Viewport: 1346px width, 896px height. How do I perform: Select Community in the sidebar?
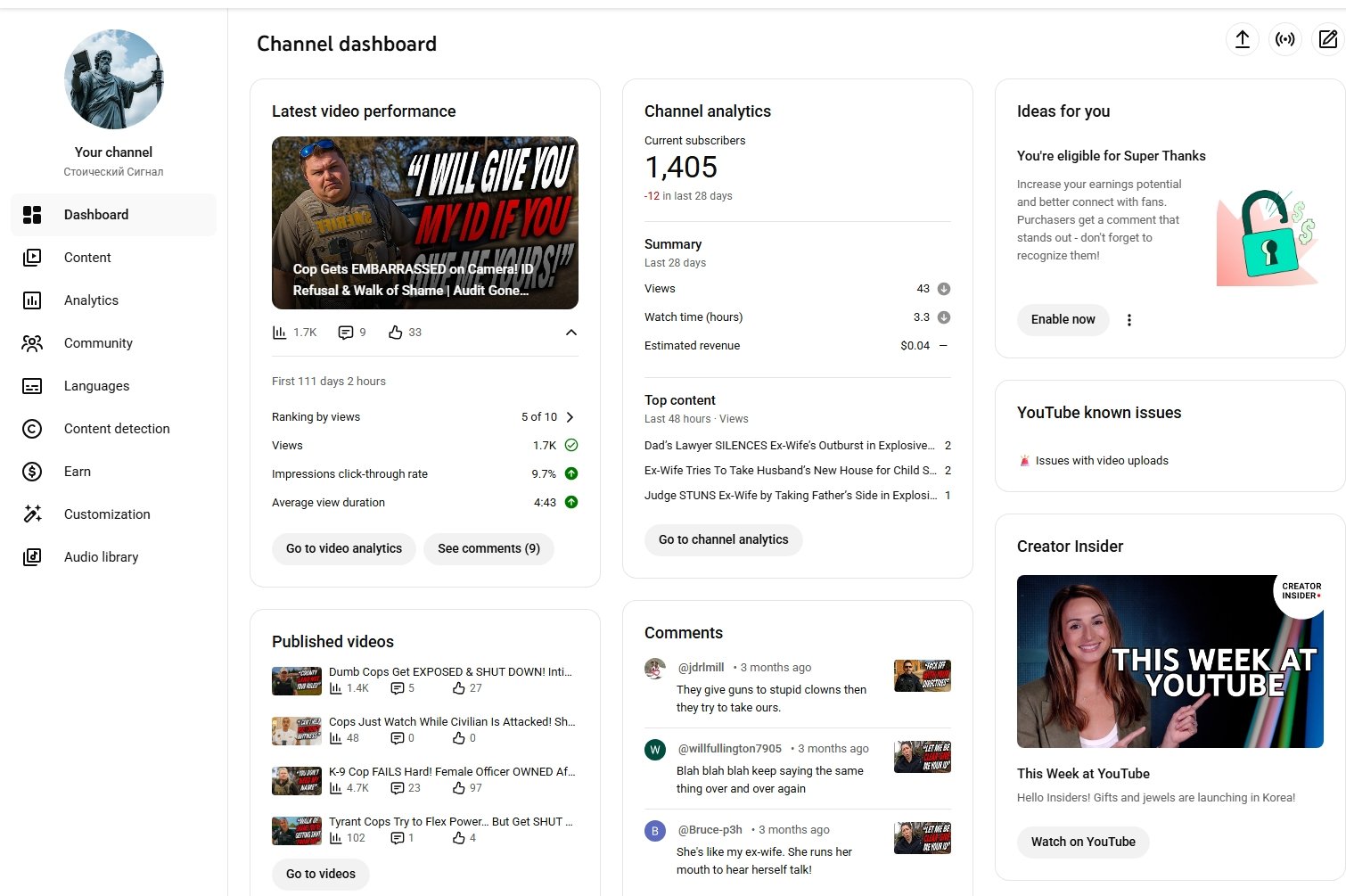point(98,343)
